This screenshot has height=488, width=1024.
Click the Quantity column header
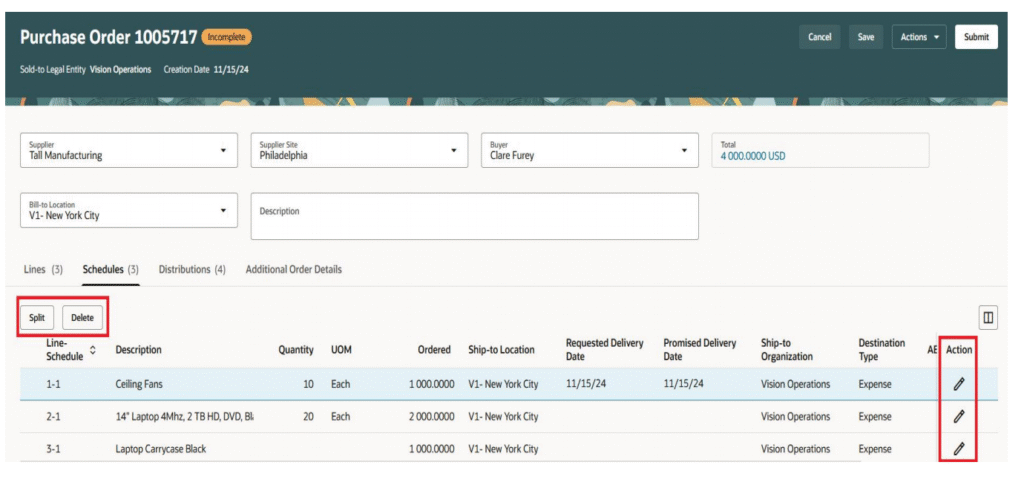tap(296, 350)
